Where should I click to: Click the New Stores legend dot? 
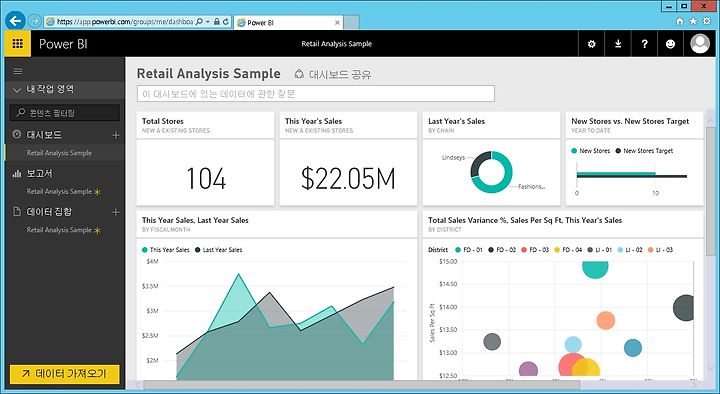pos(574,151)
